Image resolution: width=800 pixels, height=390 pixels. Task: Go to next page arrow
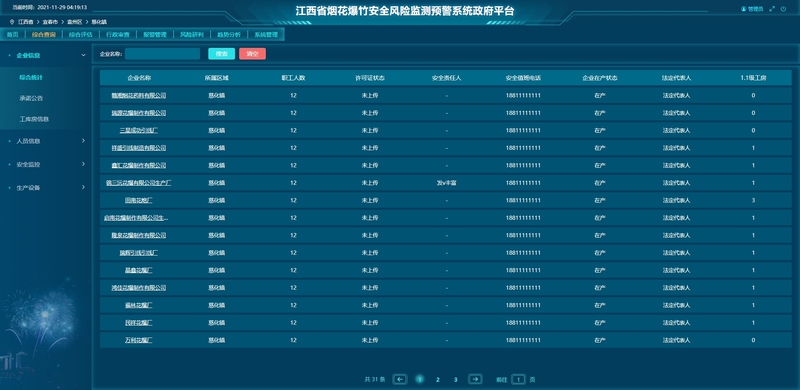475,379
